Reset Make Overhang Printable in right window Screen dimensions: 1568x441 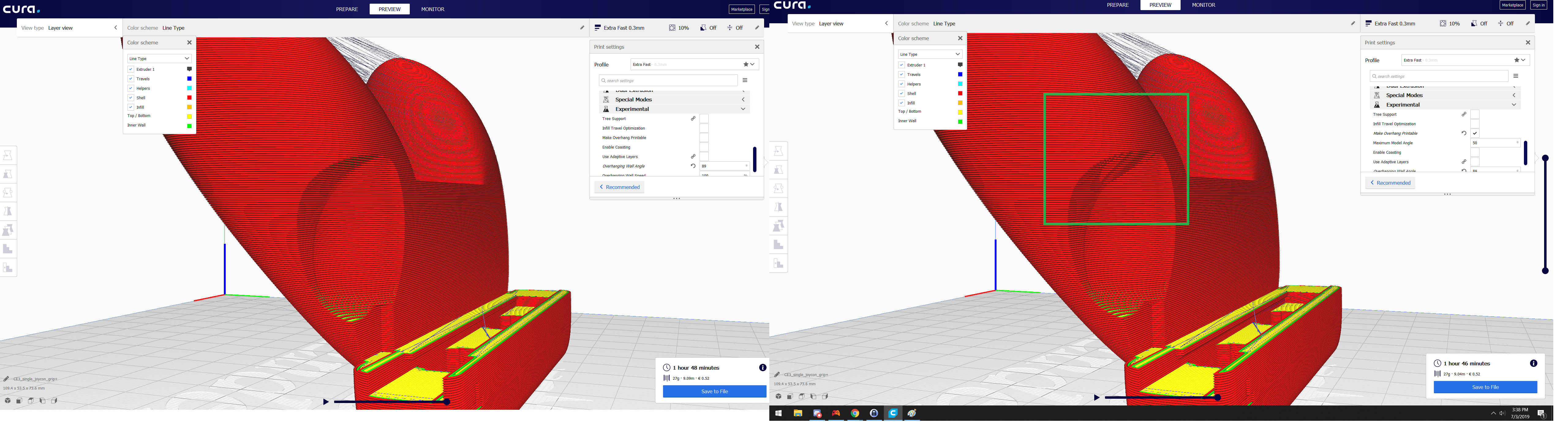click(x=1464, y=133)
